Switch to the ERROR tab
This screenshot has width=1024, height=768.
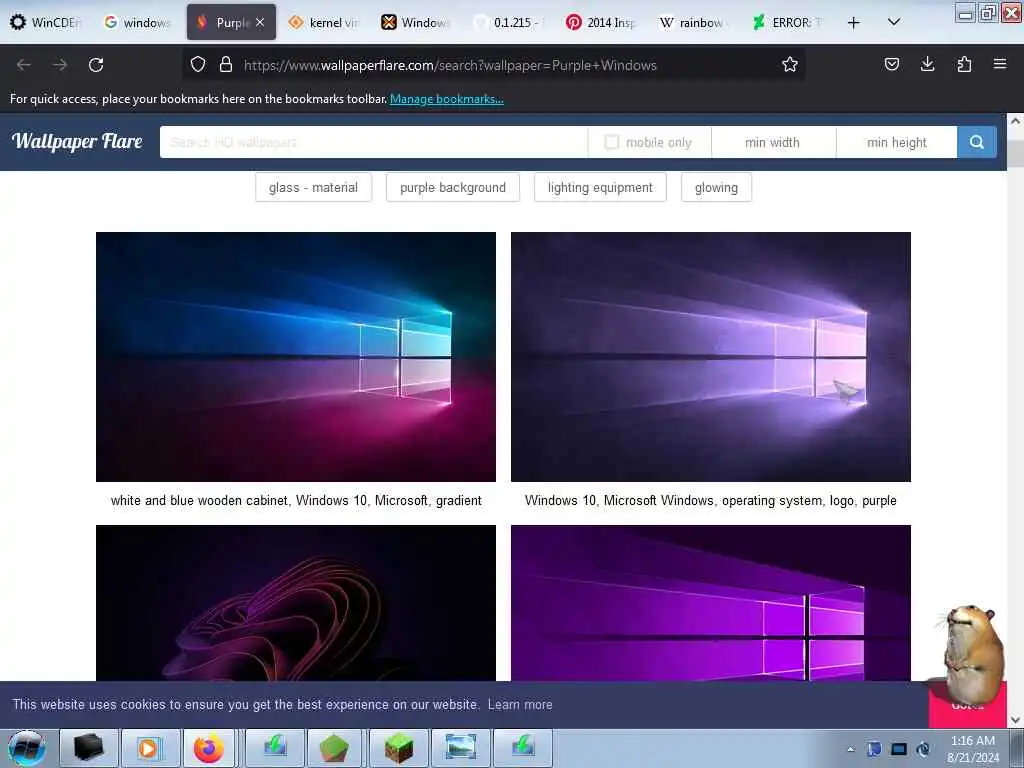coord(786,22)
